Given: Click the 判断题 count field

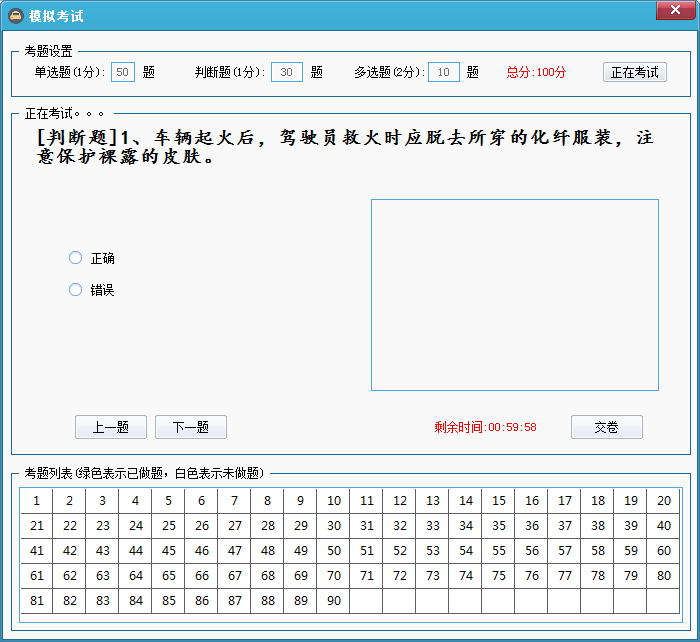Looking at the screenshot, I should coord(287,72).
